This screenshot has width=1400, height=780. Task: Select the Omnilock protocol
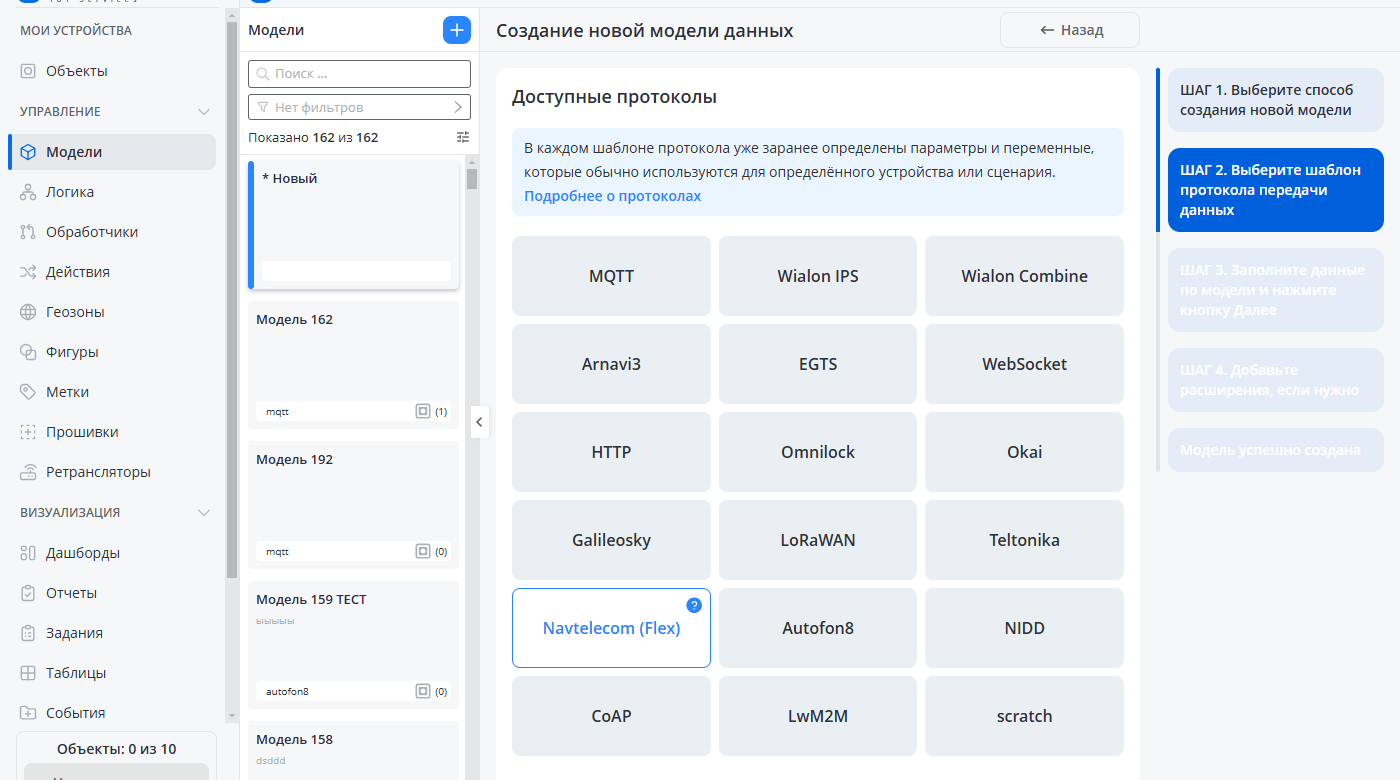click(818, 452)
